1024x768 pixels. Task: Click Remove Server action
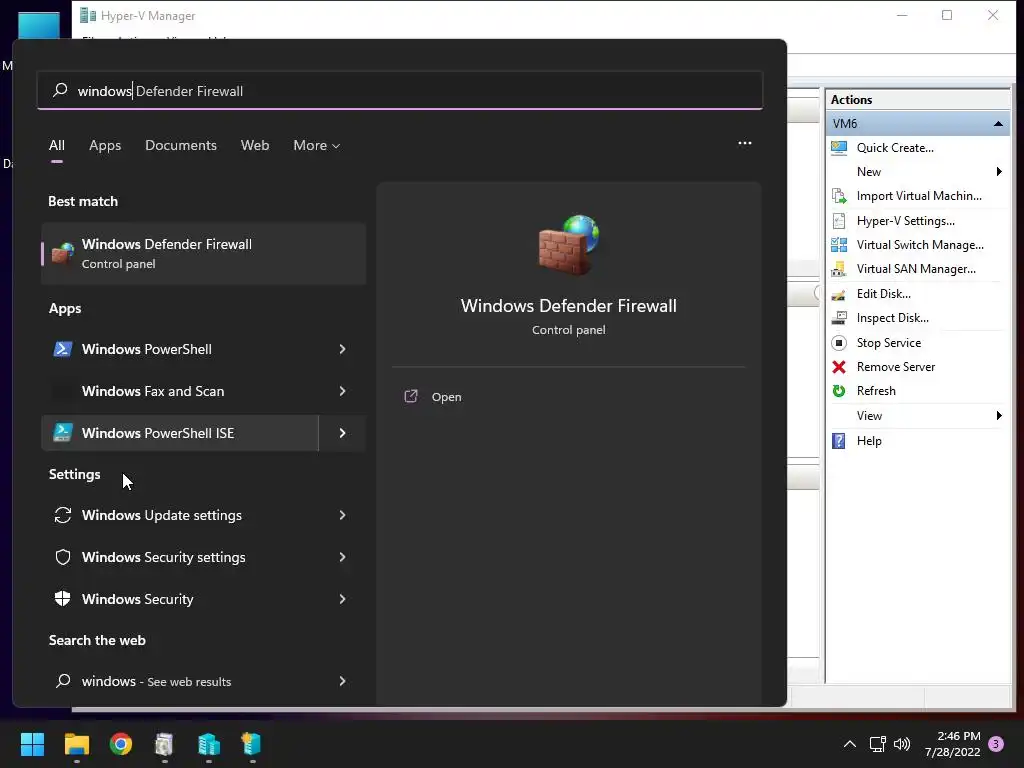pos(895,367)
